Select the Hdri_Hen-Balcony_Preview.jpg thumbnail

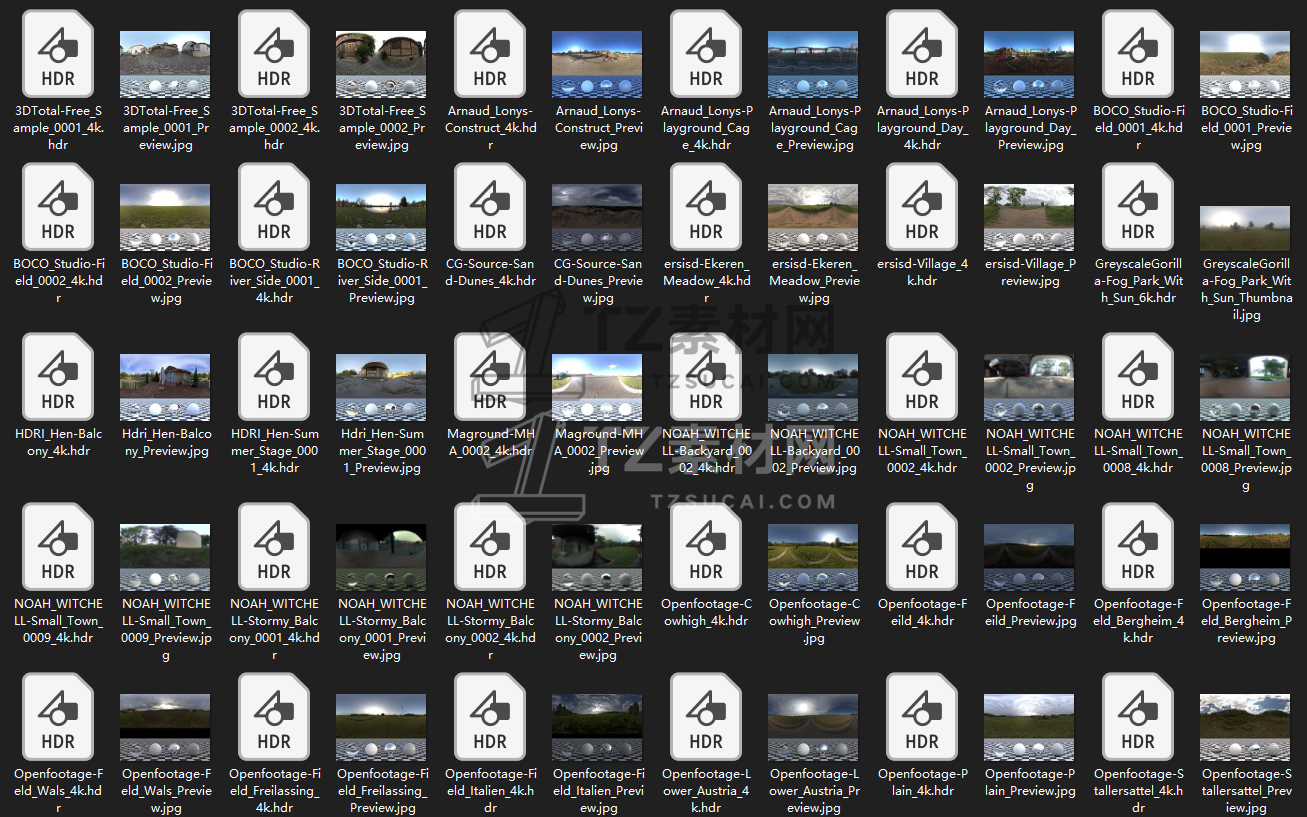pos(165,388)
